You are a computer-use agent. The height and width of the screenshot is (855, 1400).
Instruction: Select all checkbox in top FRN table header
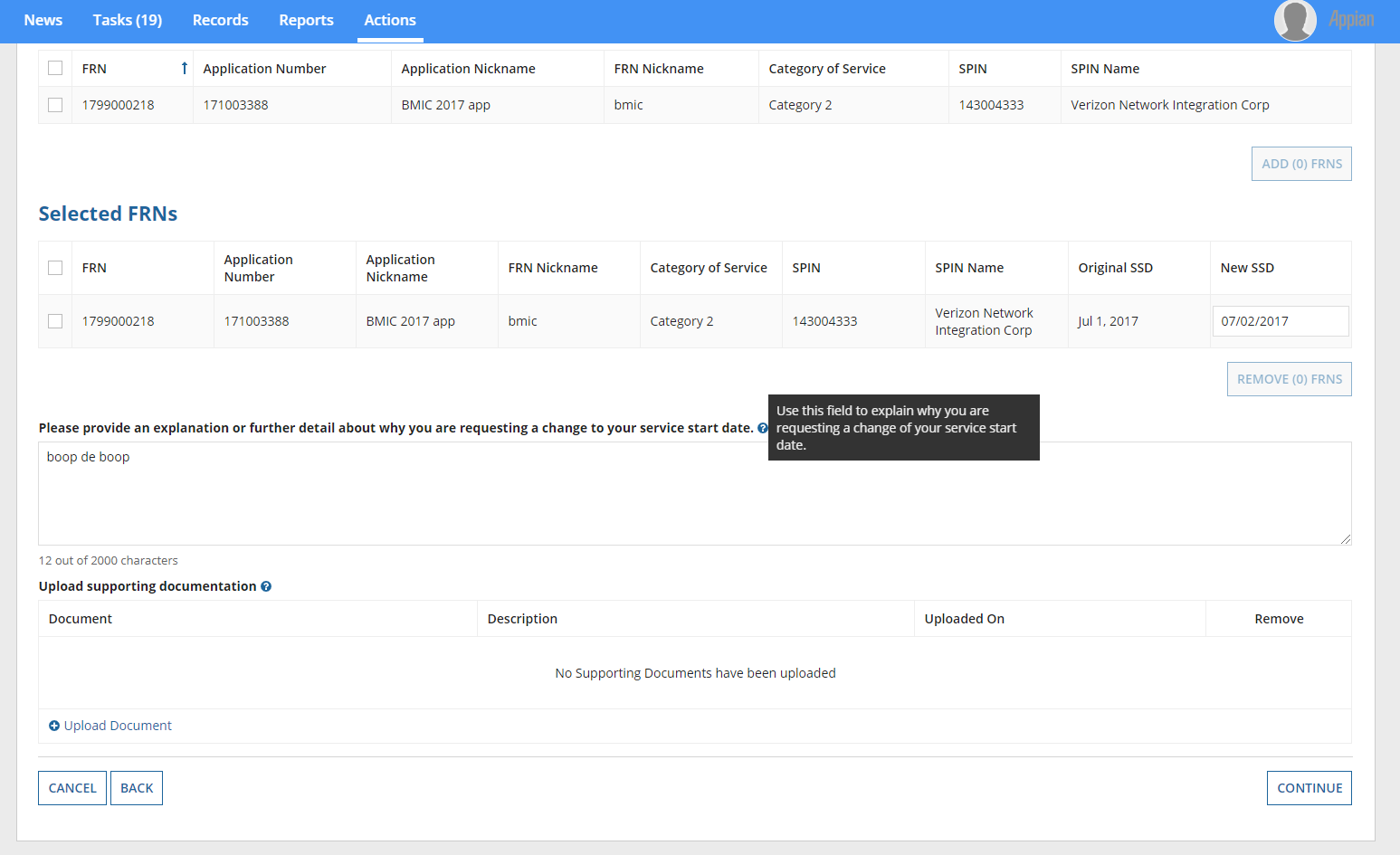click(x=55, y=69)
